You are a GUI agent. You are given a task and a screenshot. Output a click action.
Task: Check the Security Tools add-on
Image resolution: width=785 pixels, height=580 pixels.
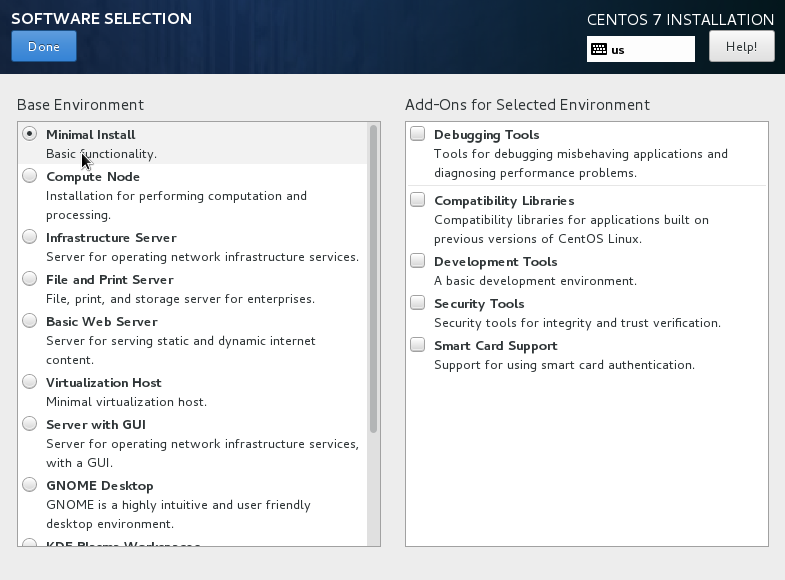(x=418, y=303)
